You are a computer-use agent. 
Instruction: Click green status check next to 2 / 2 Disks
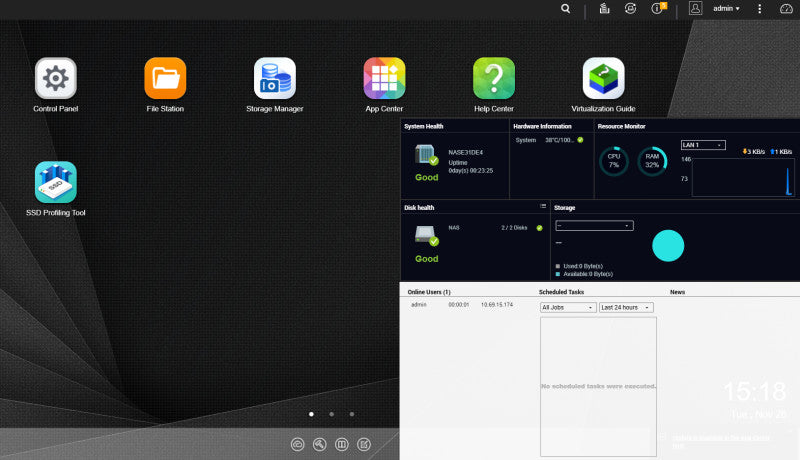click(539, 228)
